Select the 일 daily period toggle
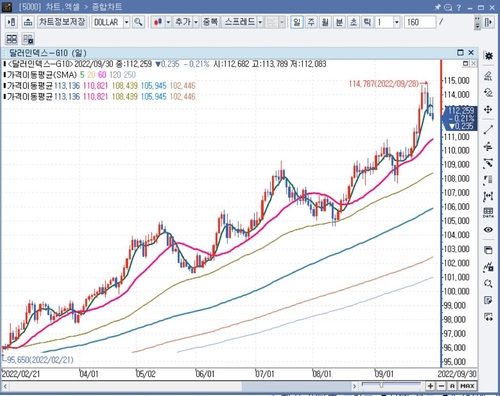 [297, 22]
